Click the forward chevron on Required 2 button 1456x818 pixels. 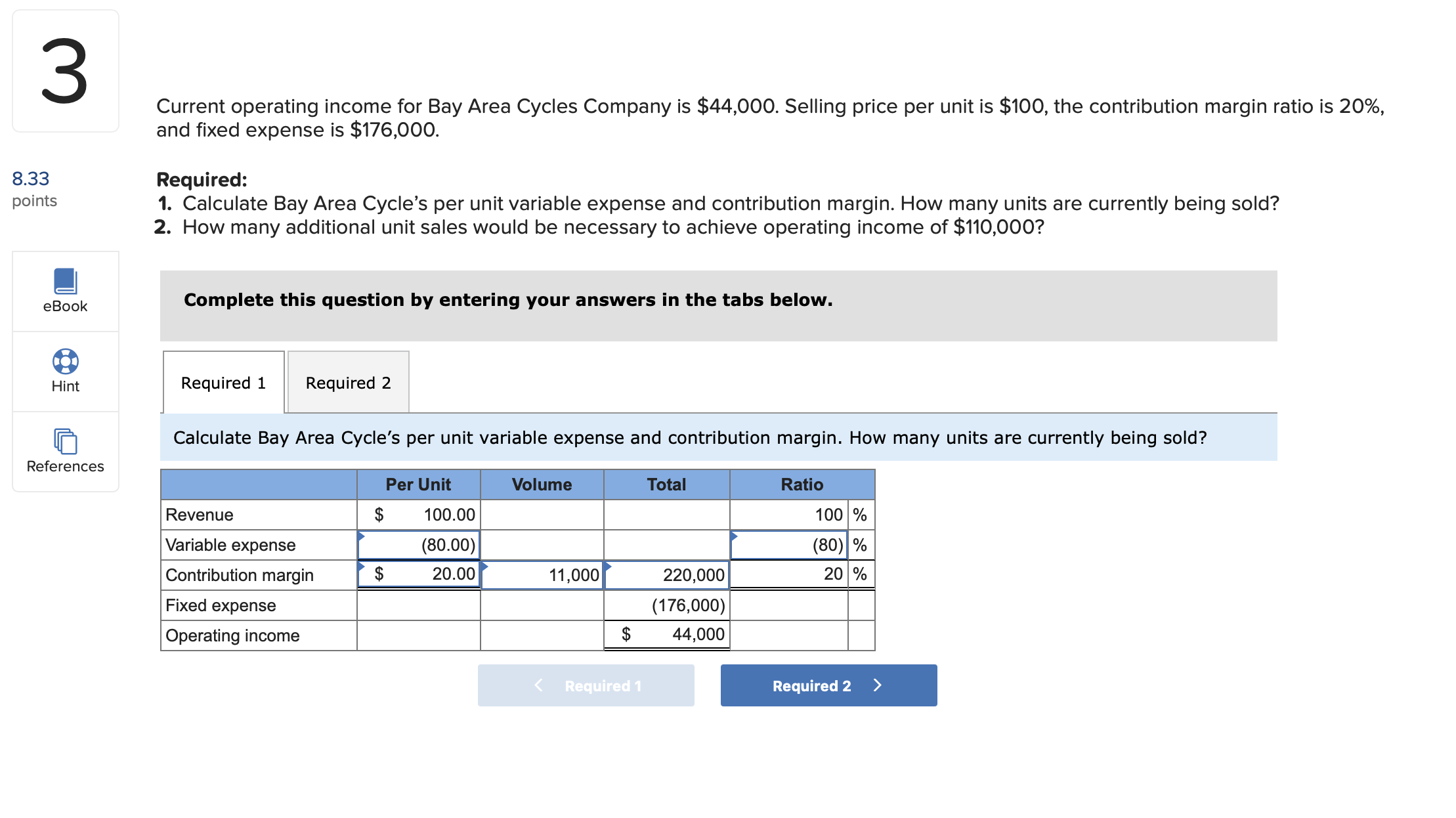[x=878, y=685]
